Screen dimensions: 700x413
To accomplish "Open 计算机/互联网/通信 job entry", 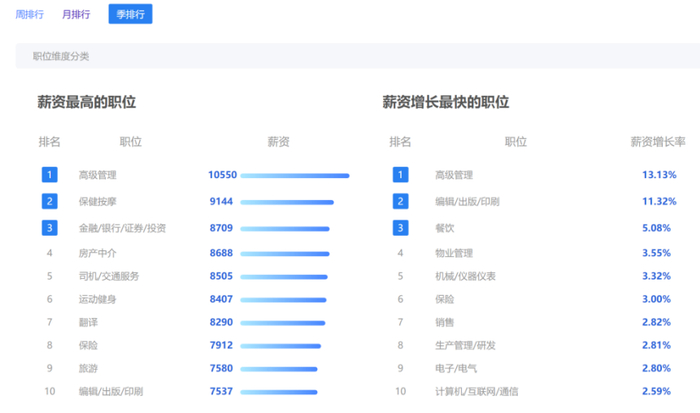I will tap(476, 391).
